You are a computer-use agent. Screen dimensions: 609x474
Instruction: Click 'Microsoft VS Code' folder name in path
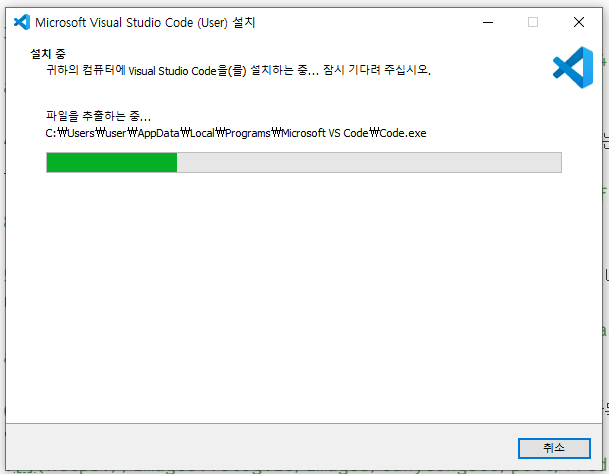pos(325,133)
